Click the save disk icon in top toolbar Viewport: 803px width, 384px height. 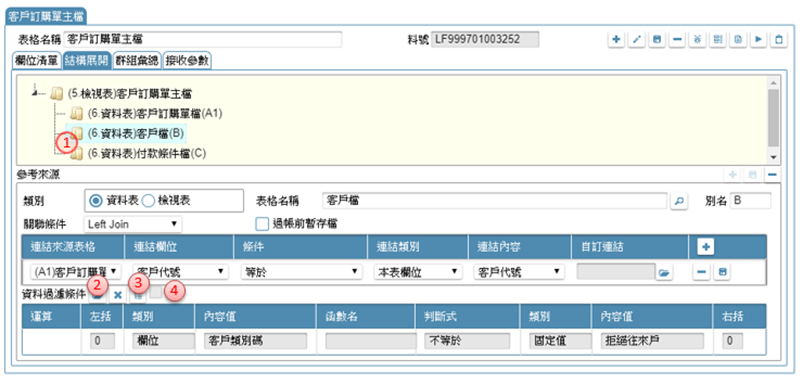click(657, 40)
